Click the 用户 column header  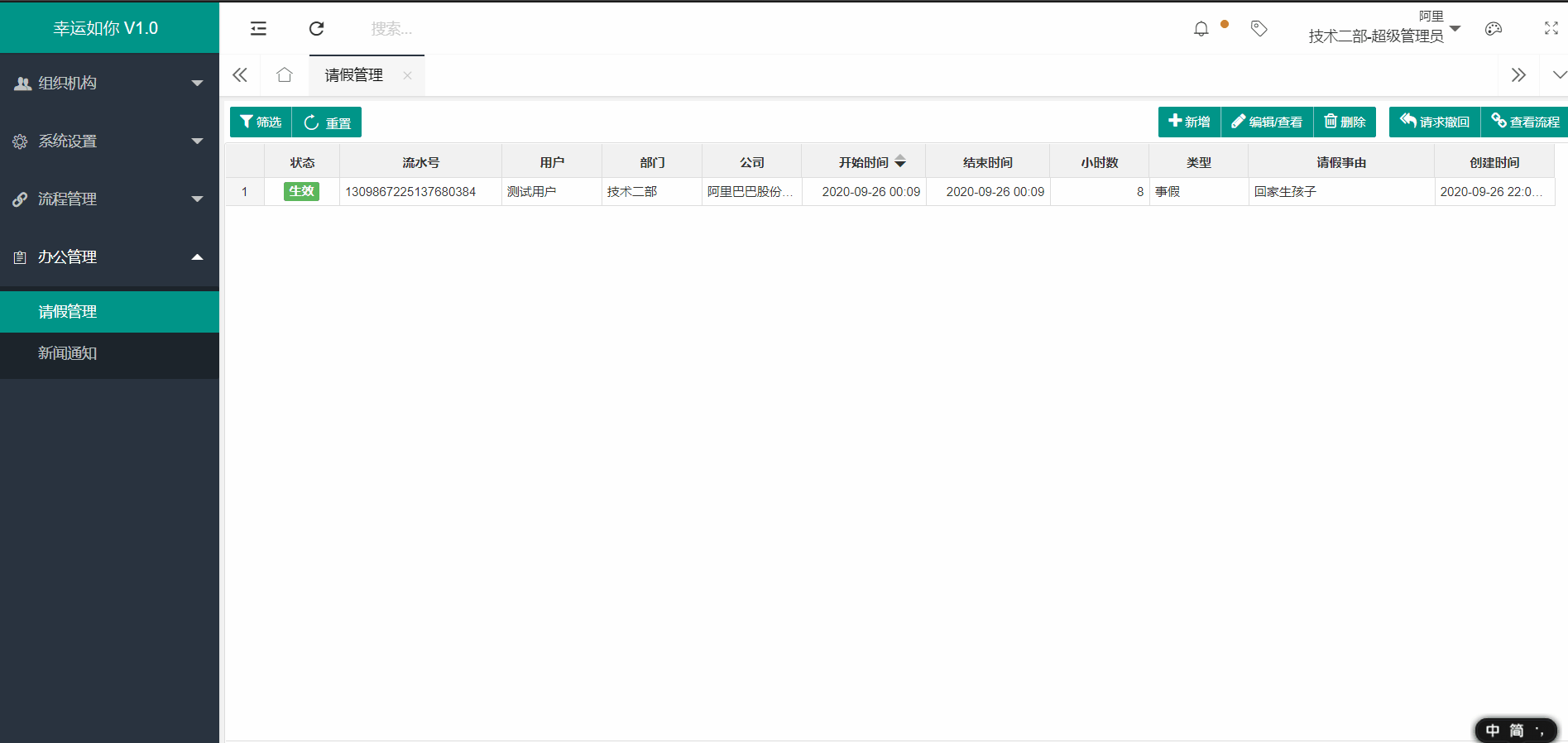[552, 162]
